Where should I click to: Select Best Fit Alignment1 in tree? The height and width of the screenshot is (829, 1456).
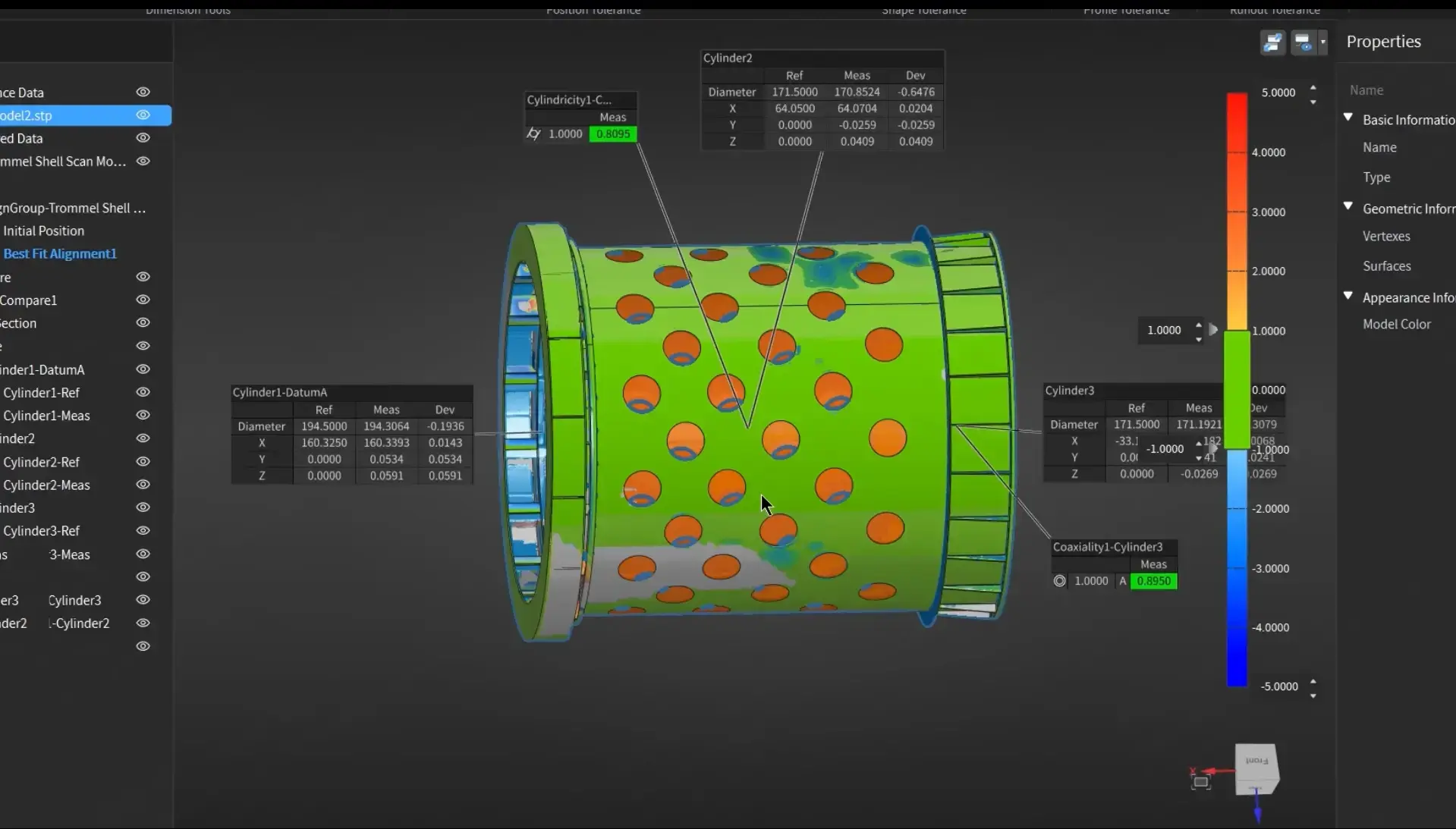[60, 254]
